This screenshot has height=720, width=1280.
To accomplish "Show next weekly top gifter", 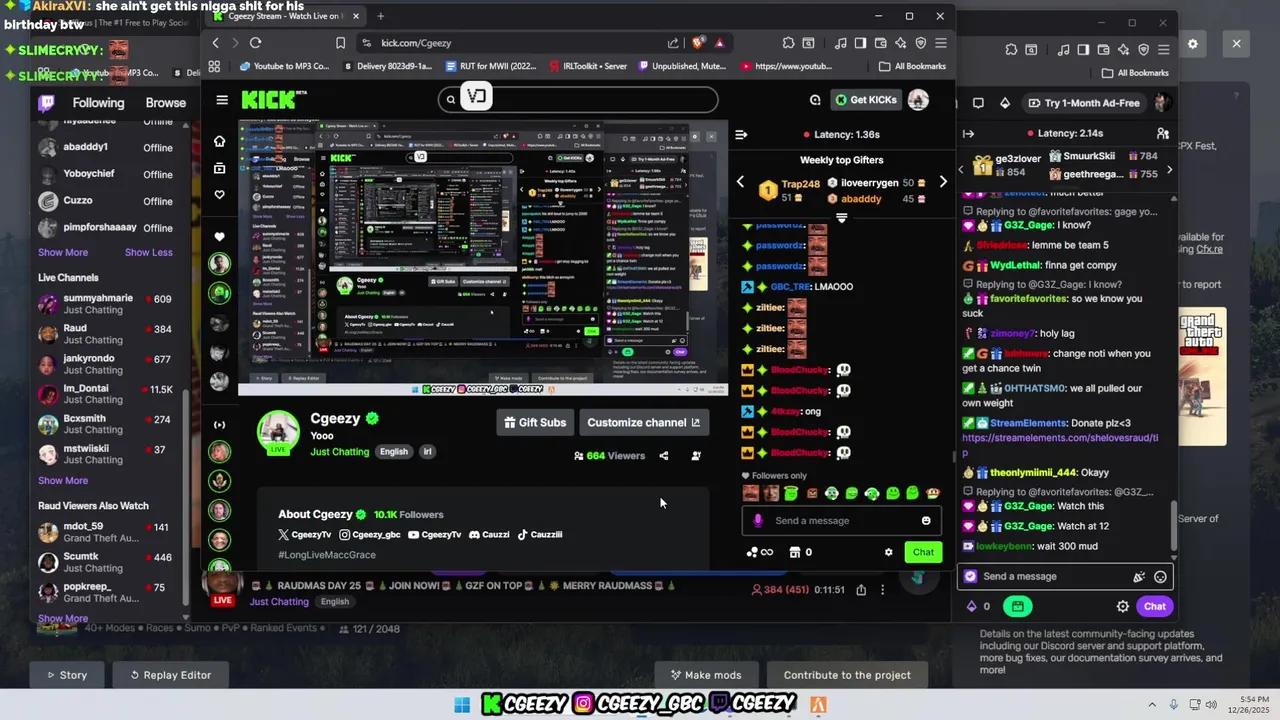I will tap(942, 182).
